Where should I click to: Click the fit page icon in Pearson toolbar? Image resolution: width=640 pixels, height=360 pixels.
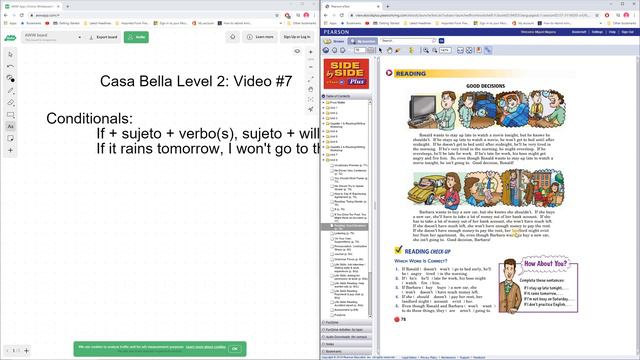(x=469, y=50)
